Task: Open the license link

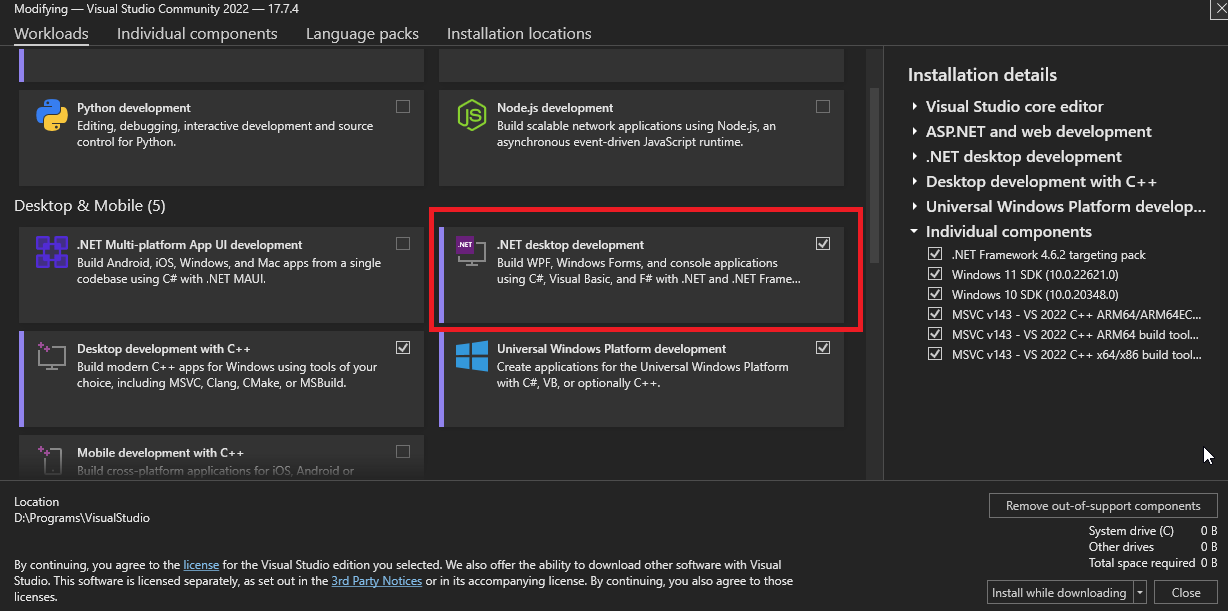Action: 201,565
